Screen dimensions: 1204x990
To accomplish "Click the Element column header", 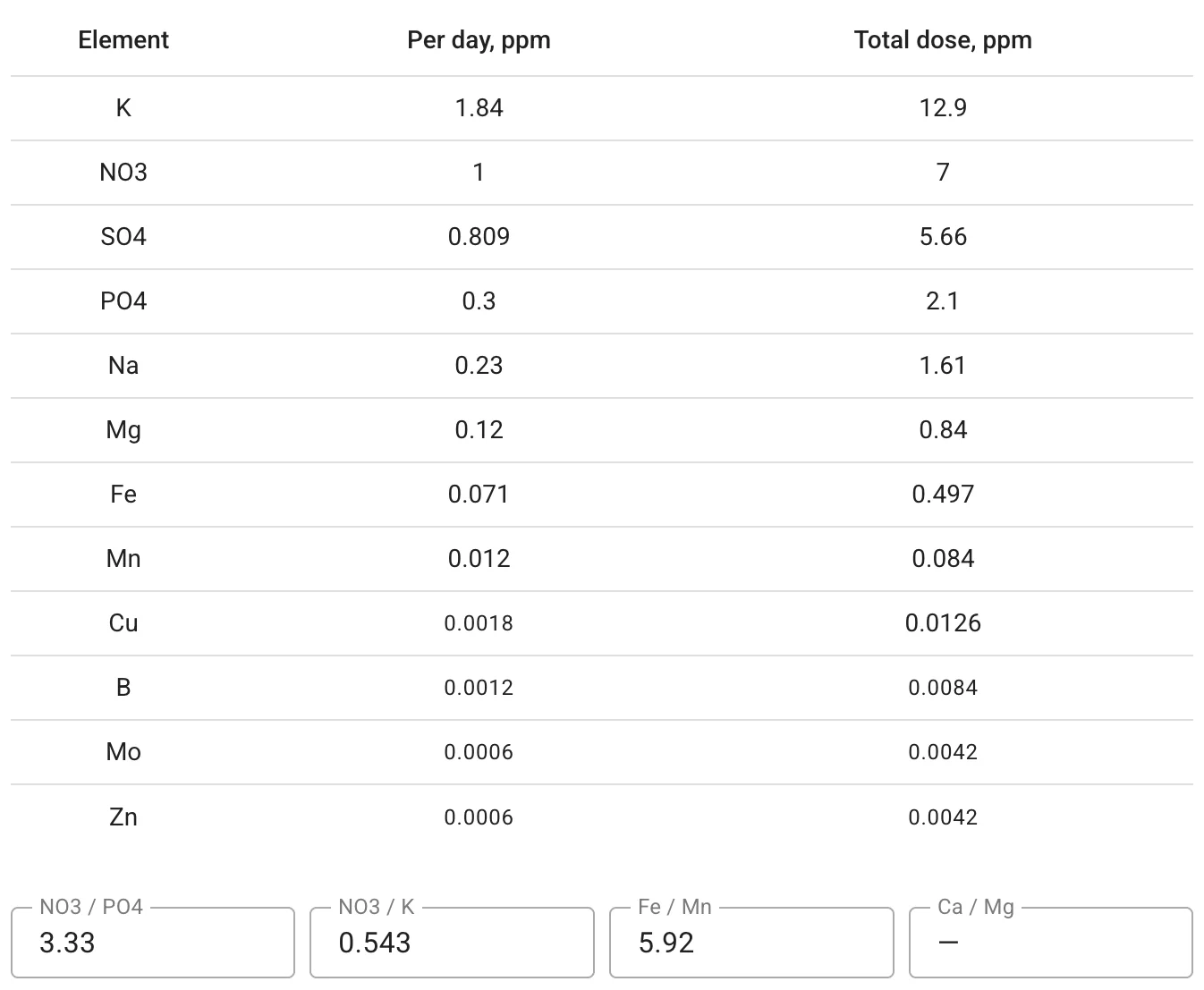I will pyautogui.click(x=123, y=39).
